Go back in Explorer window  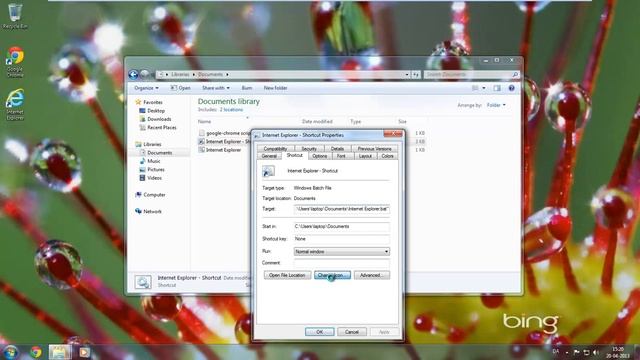pos(133,74)
